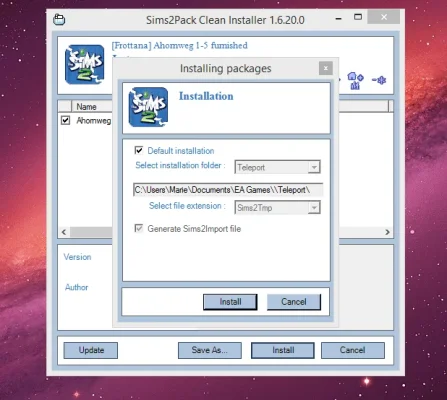Click the app icon in title bar

pos(59,19)
